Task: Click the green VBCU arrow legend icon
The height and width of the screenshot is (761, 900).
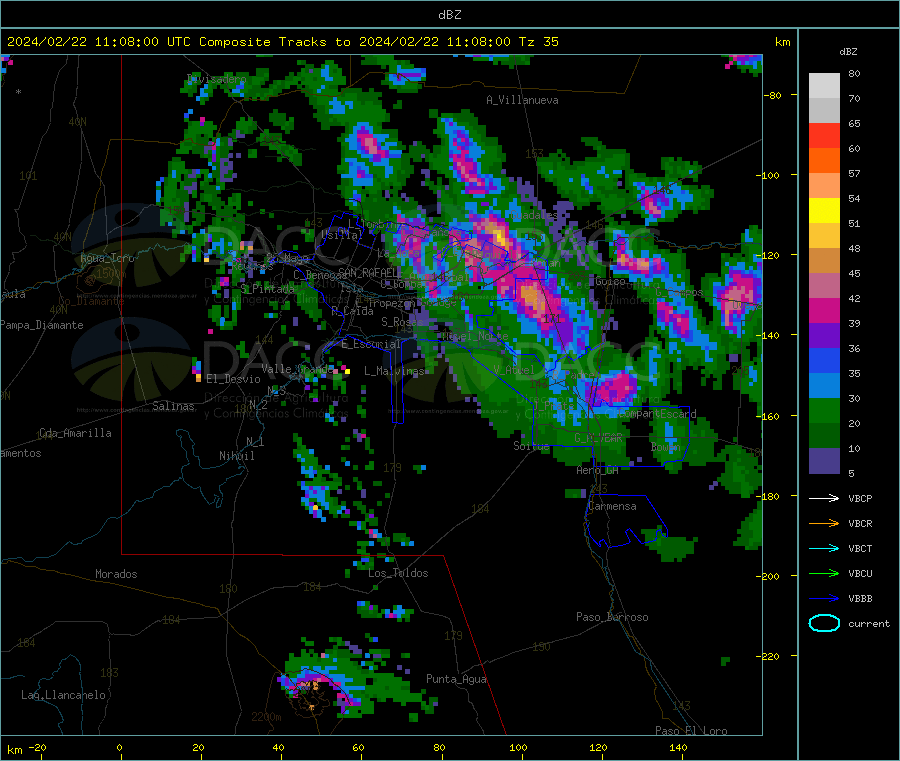Action: 824,573
